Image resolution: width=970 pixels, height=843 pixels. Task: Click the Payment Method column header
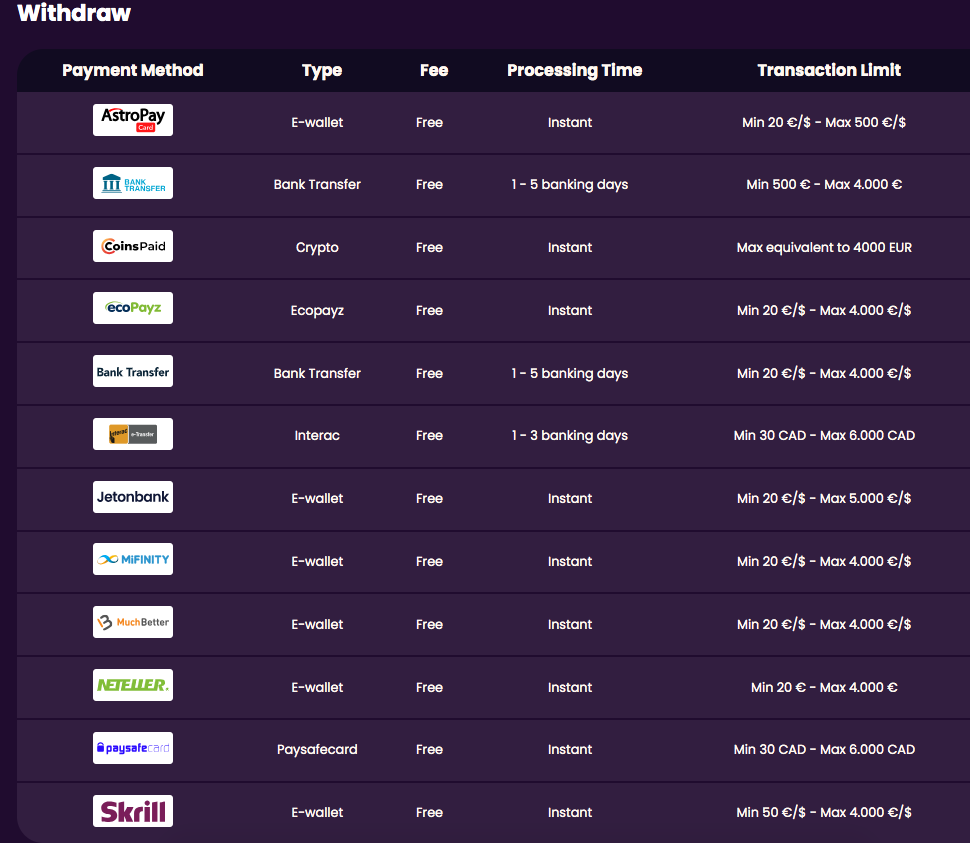pyautogui.click(x=133, y=70)
